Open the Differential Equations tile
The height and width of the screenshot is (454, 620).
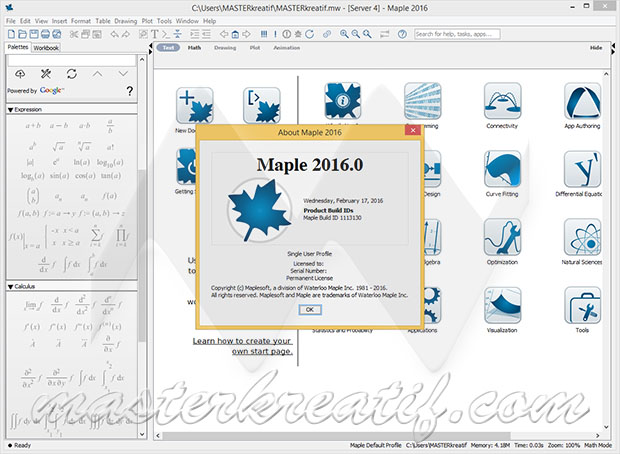pos(582,169)
